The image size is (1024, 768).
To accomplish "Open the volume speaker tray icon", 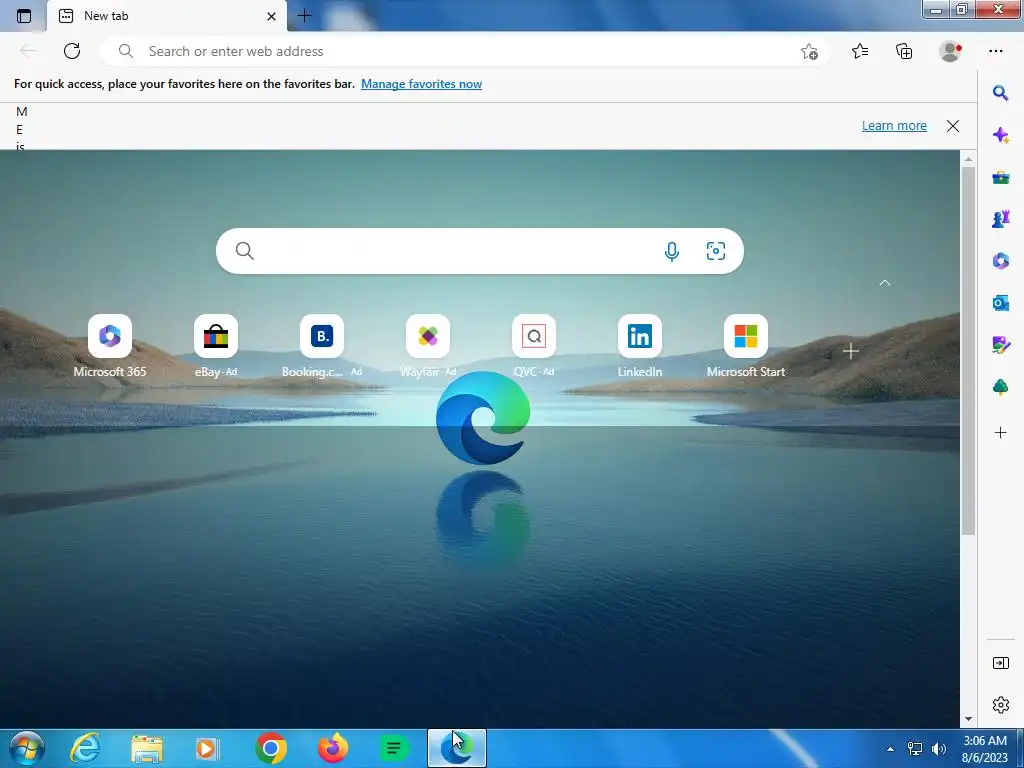I will coord(938,749).
